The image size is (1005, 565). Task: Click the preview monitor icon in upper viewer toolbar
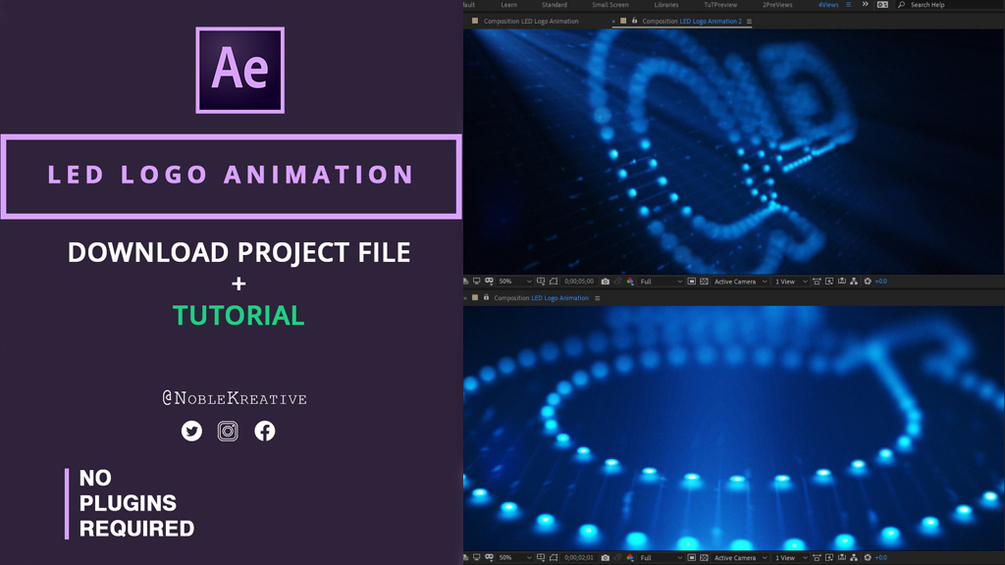pos(476,281)
